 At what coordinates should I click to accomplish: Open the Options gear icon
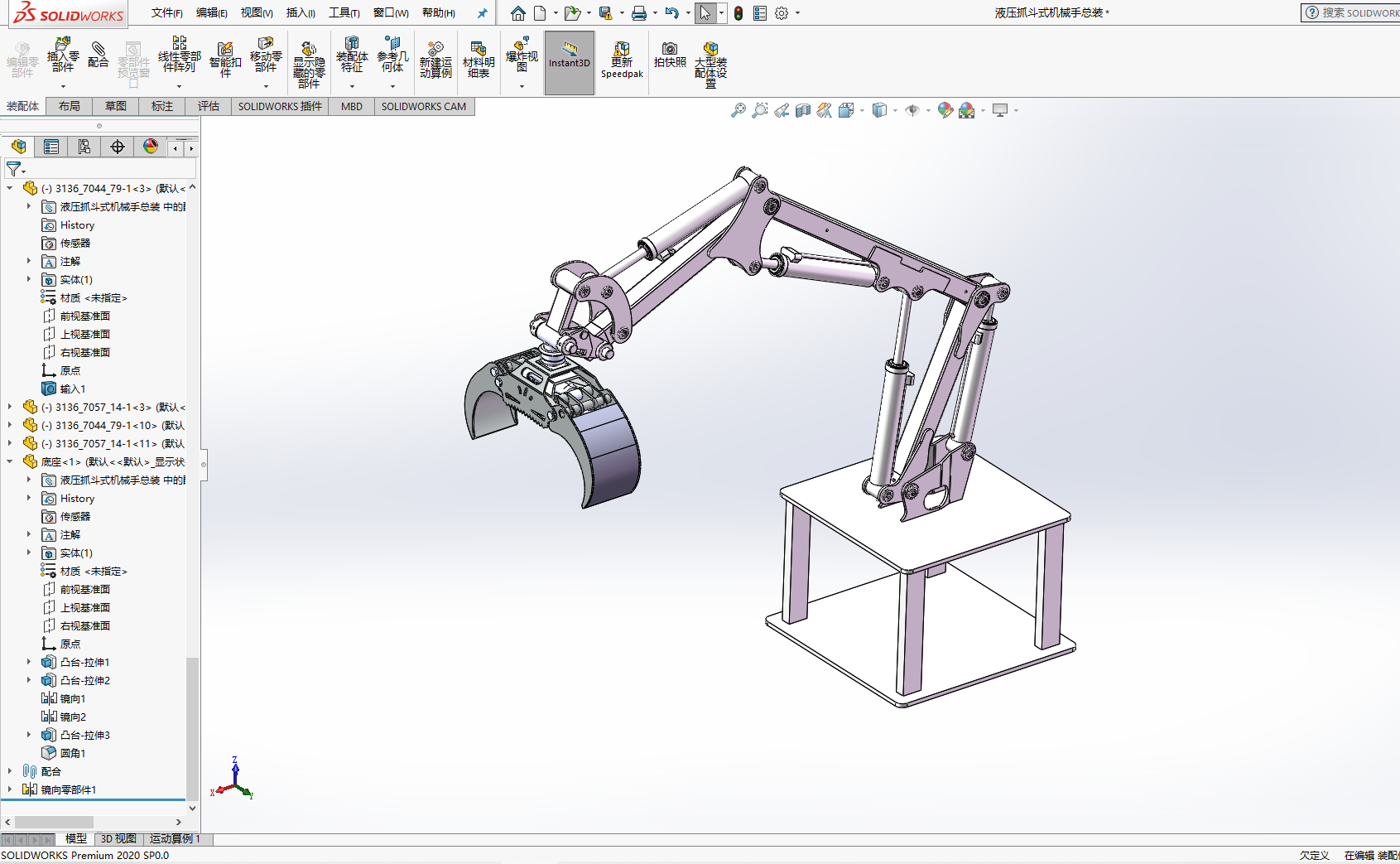click(x=782, y=13)
